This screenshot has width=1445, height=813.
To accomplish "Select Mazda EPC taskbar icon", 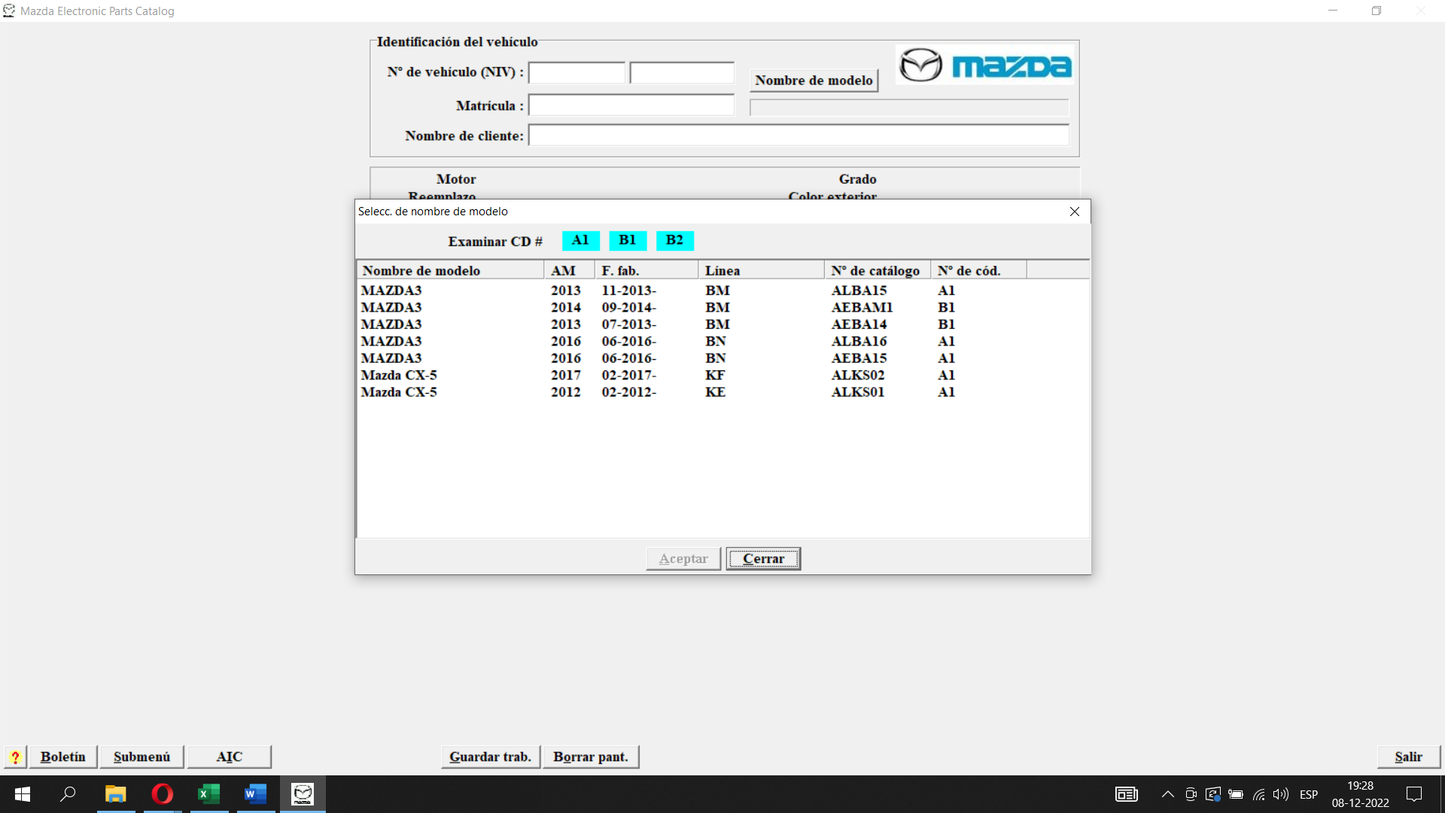I will click(302, 794).
